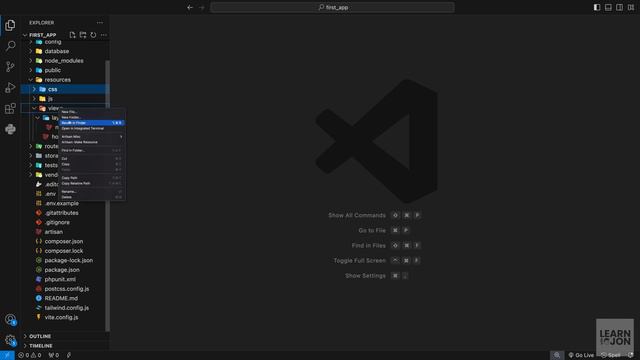Choose Delete from the context menu

(x=92, y=197)
